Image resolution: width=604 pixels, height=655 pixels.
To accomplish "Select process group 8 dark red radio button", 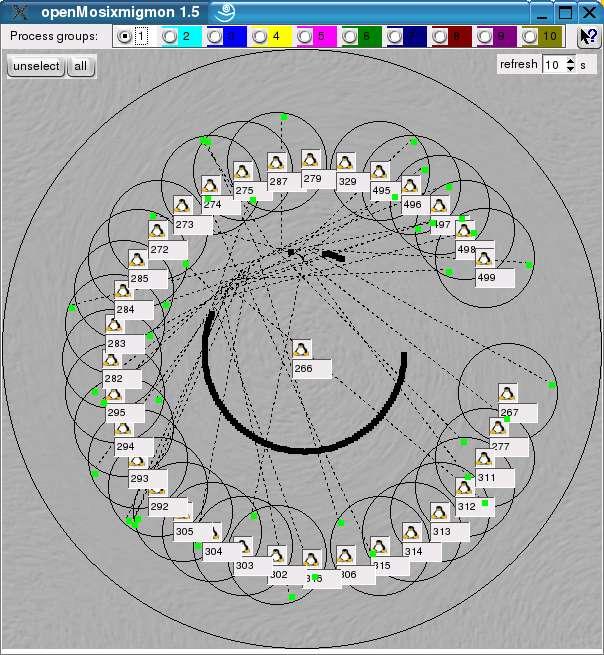I will tap(439, 36).
